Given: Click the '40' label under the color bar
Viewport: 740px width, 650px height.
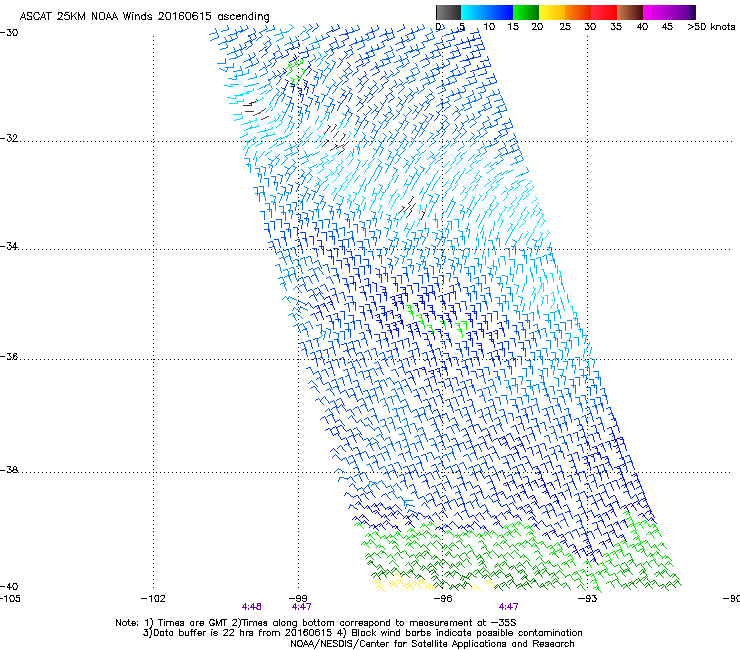Looking at the screenshot, I should 642,27.
